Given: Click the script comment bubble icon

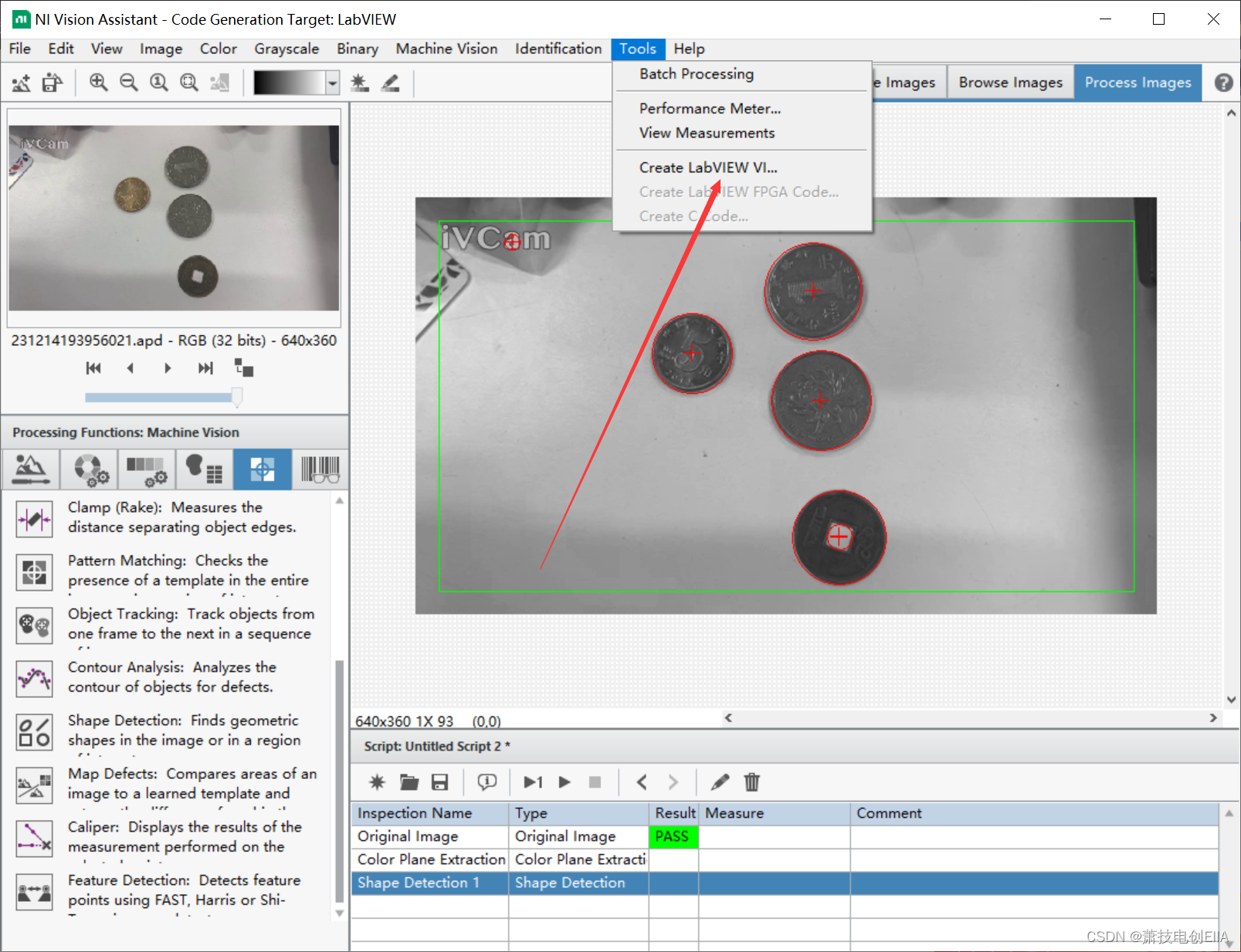Looking at the screenshot, I should pos(487,782).
